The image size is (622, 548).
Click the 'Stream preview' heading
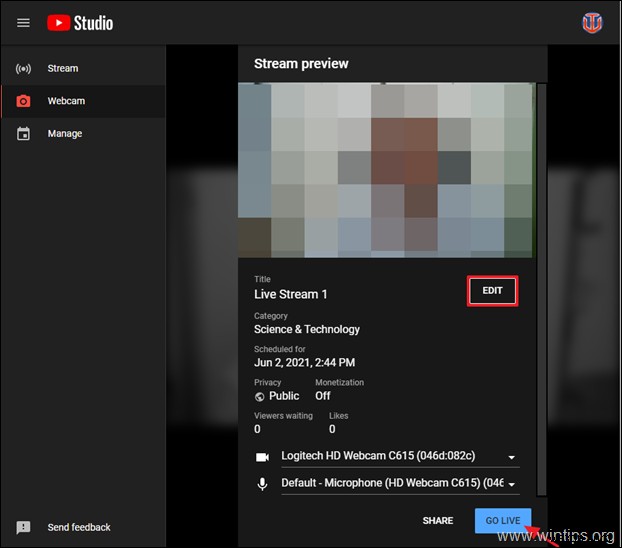[x=301, y=64]
